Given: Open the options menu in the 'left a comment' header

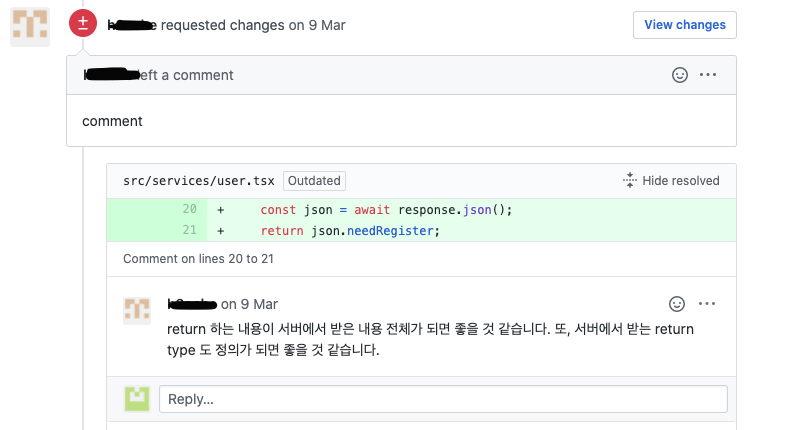Looking at the screenshot, I should [708, 75].
